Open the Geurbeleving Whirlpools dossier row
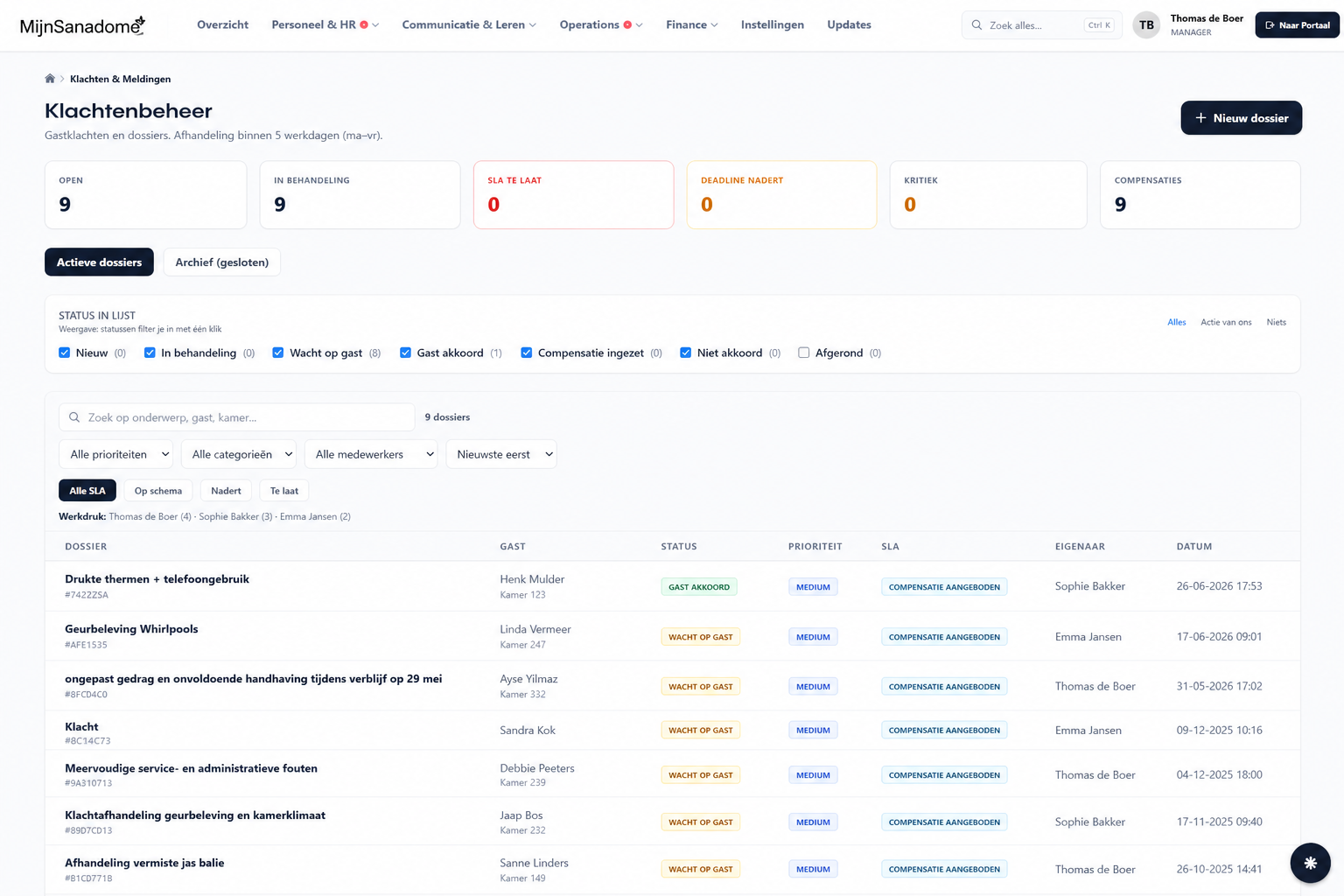 tap(672, 636)
